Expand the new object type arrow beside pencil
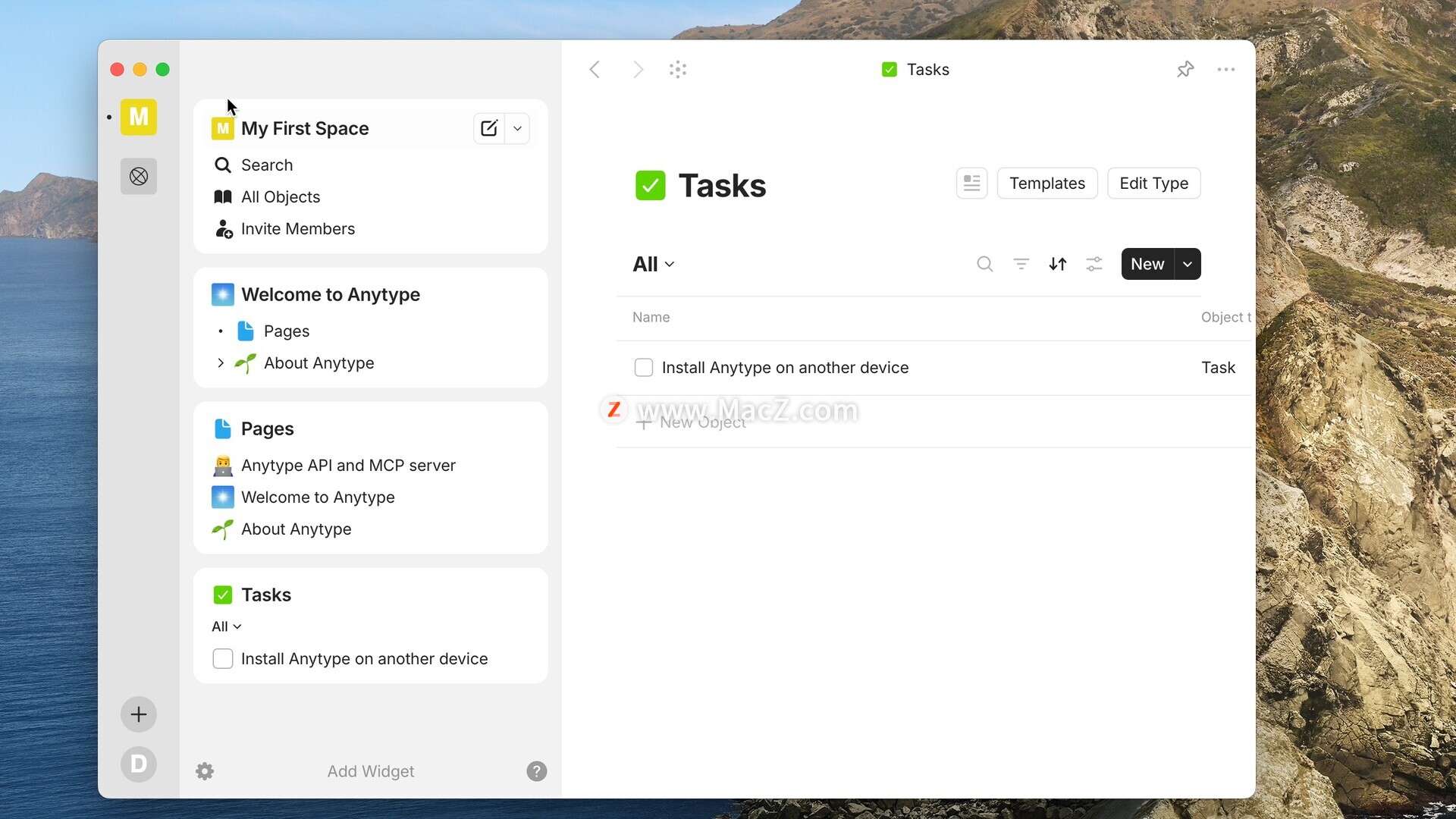 point(517,128)
